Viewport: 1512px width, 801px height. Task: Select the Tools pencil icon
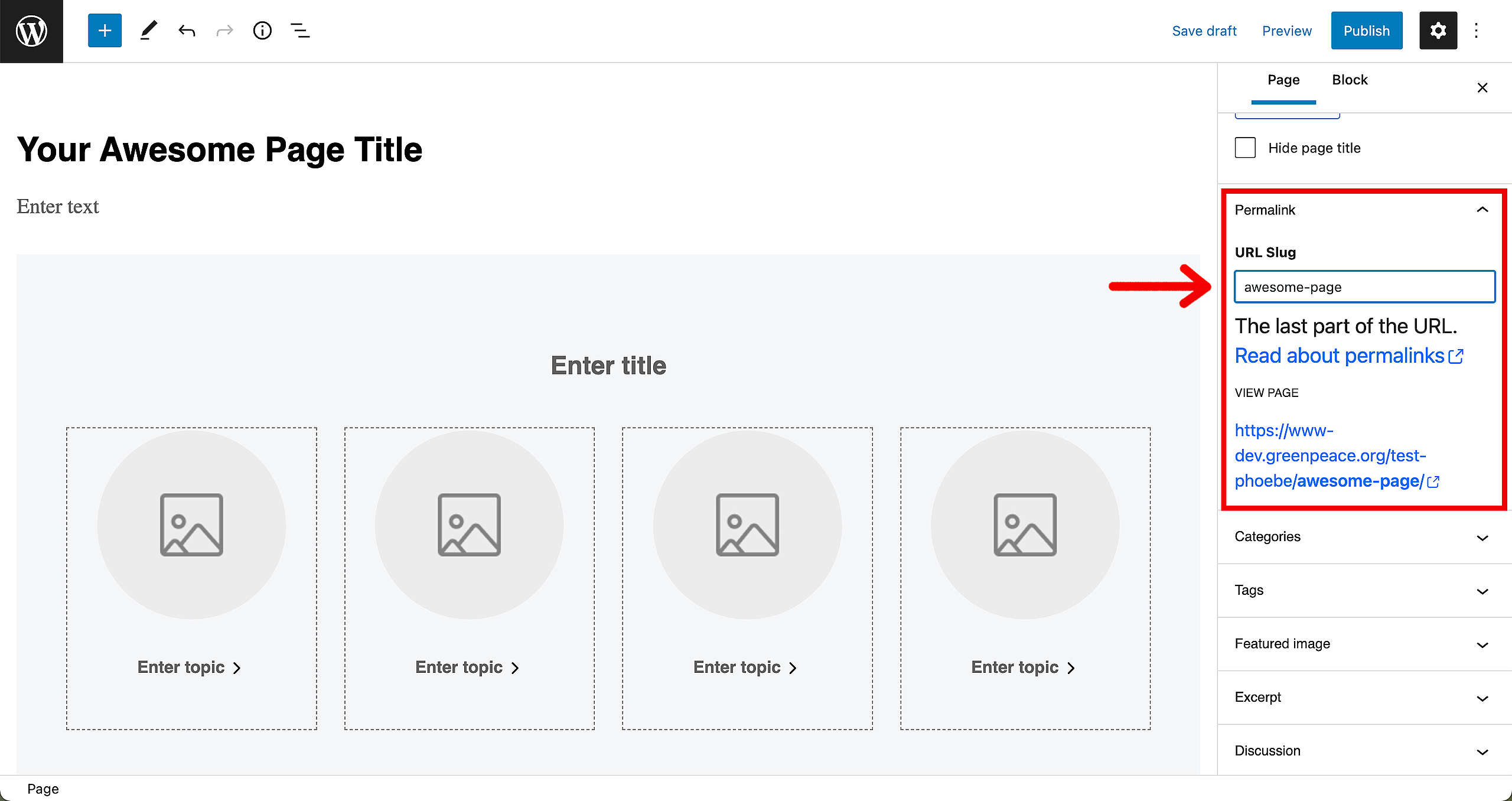[149, 31]
